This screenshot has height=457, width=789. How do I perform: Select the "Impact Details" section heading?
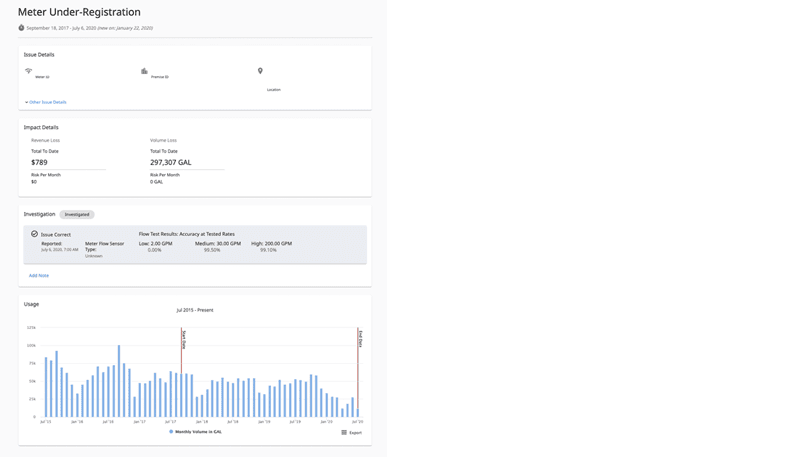(x=41, y=127)
